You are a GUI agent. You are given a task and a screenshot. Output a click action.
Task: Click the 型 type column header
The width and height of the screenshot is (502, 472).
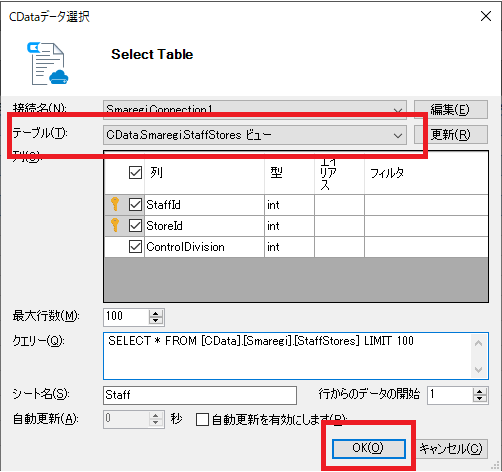coord(290,173)
